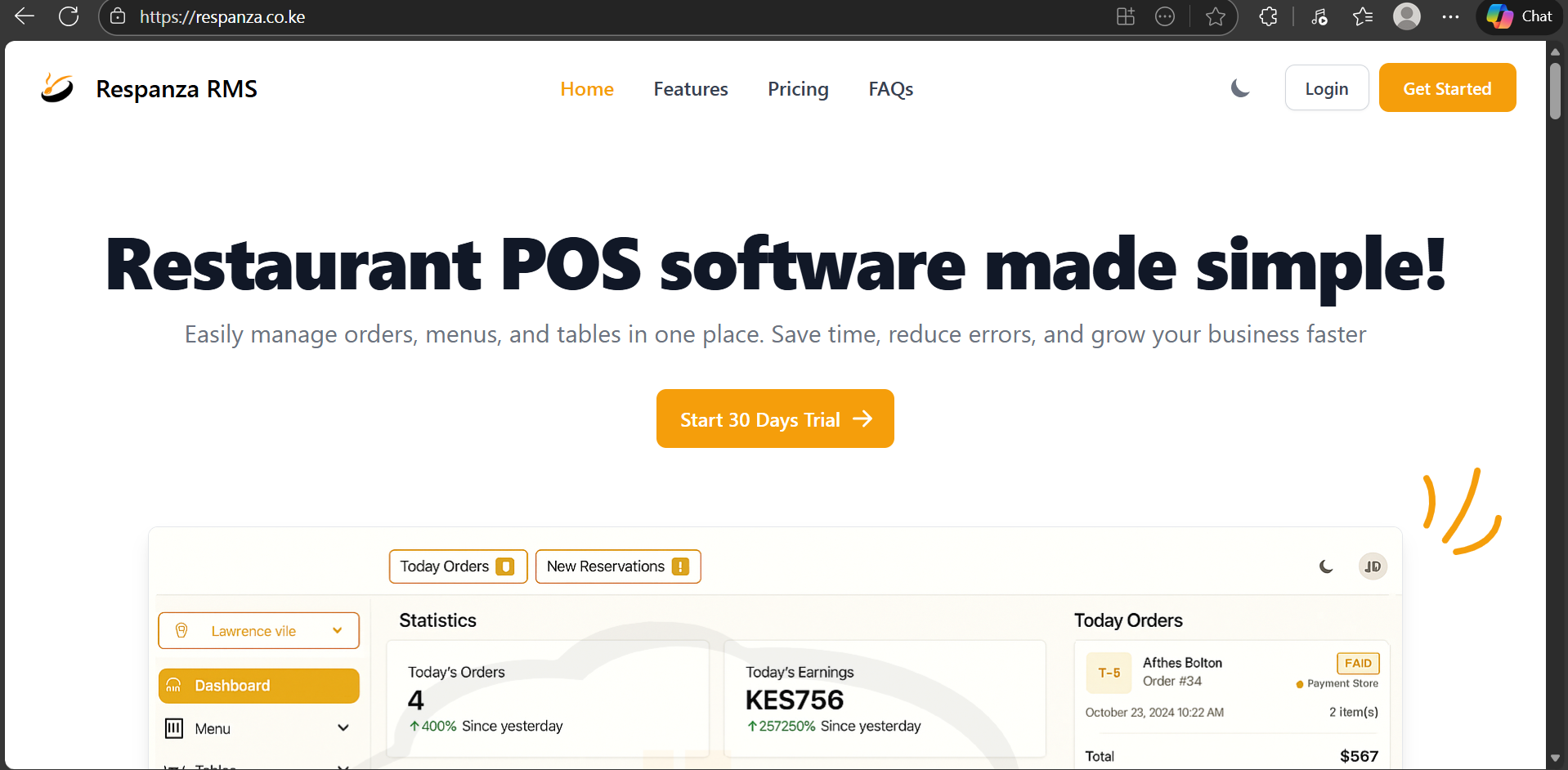Open the Pricing nav item
The image size is (1568, 770).
click(x=798, y=89)
